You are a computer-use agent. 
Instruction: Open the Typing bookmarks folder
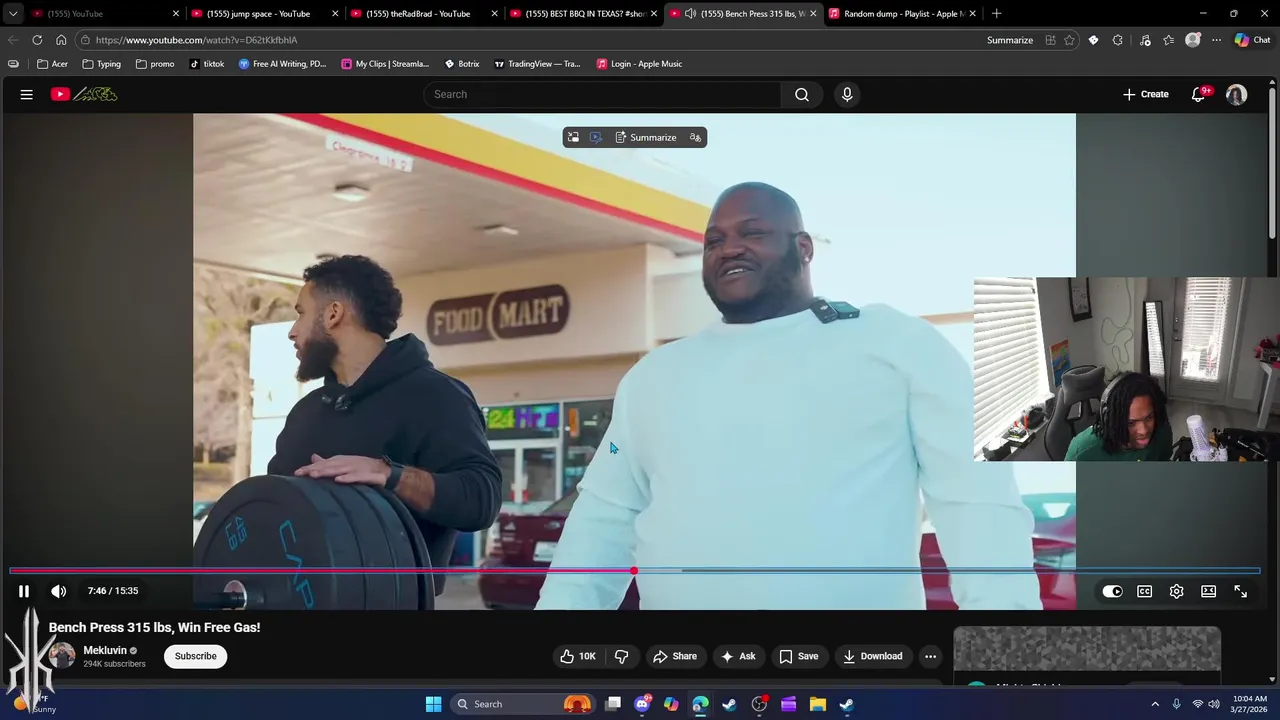[x=102, y=64]
